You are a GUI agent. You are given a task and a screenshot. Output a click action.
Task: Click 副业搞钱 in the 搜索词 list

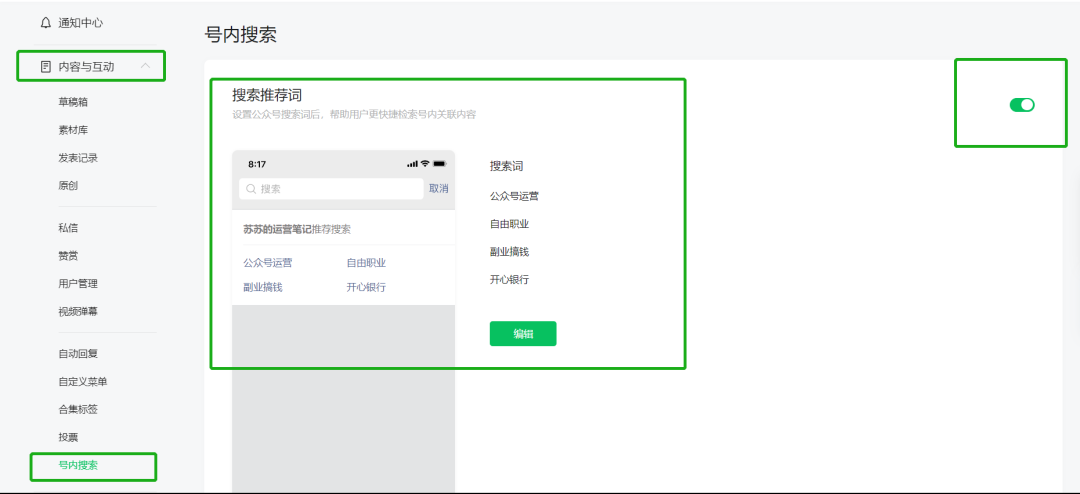(509, 252)
